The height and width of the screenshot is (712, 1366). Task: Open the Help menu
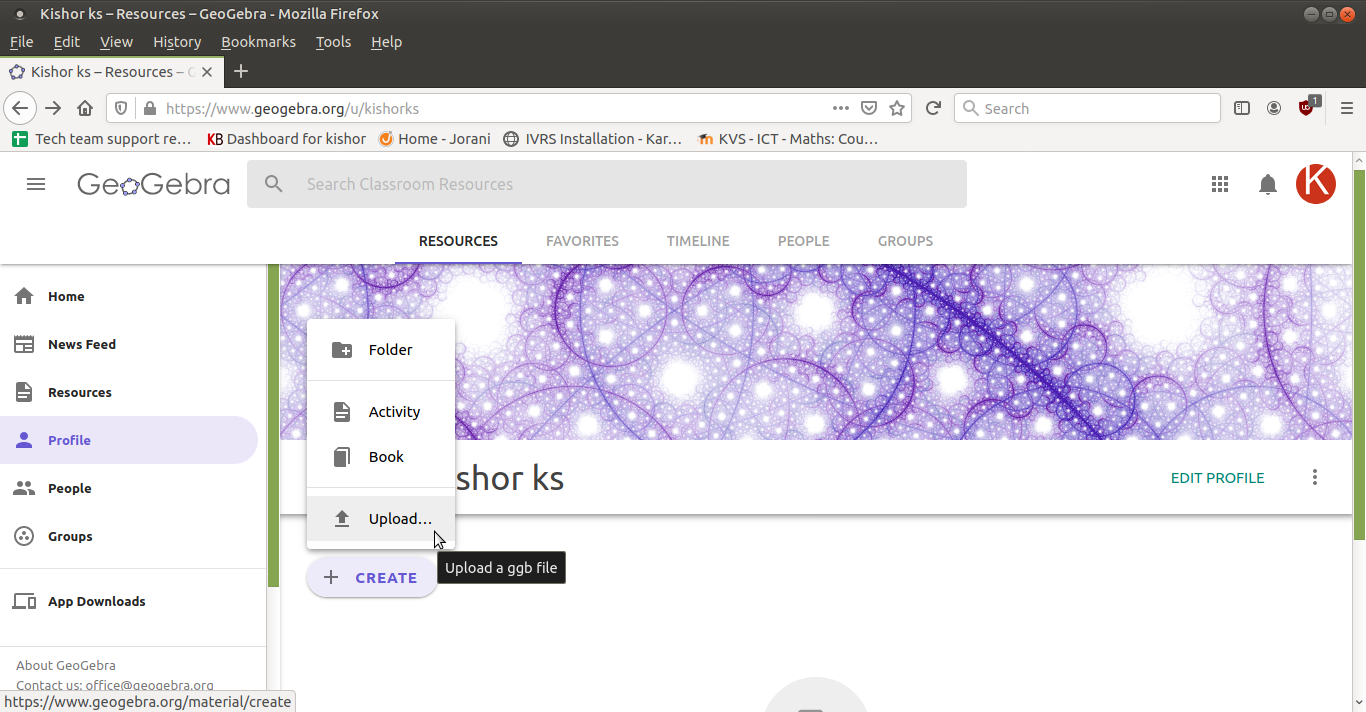[x=386, y=41]
